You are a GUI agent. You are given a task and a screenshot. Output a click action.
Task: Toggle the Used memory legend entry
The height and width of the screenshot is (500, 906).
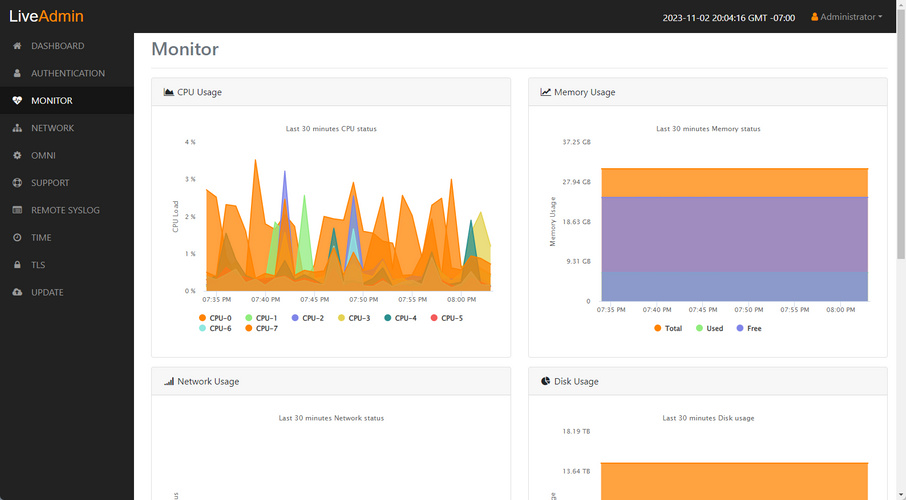pyautogui.click(x=709, y=328)
